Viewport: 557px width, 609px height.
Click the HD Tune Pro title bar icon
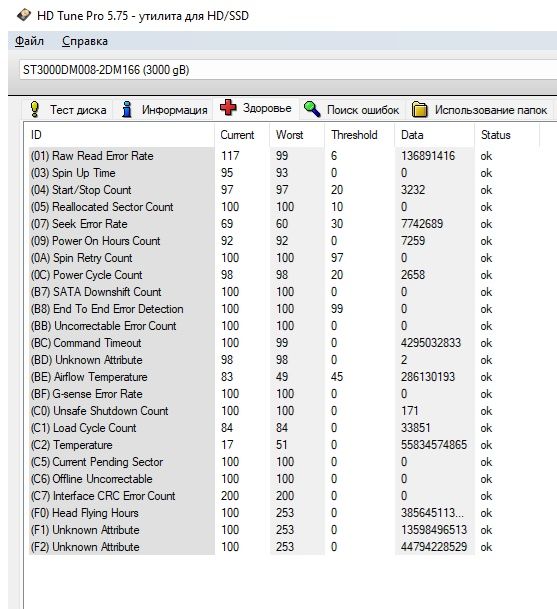[24, 15]
